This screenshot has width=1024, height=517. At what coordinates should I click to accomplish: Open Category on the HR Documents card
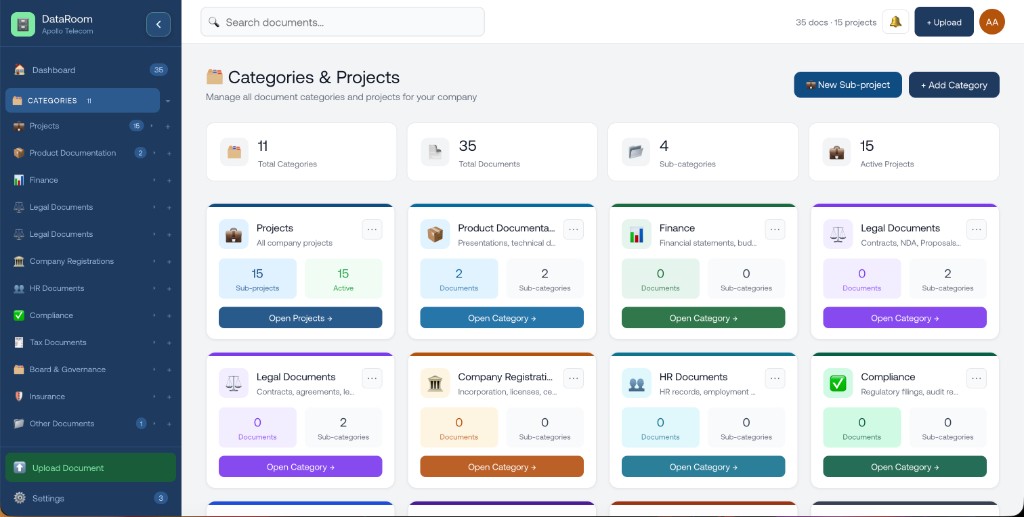pos(703,467)
